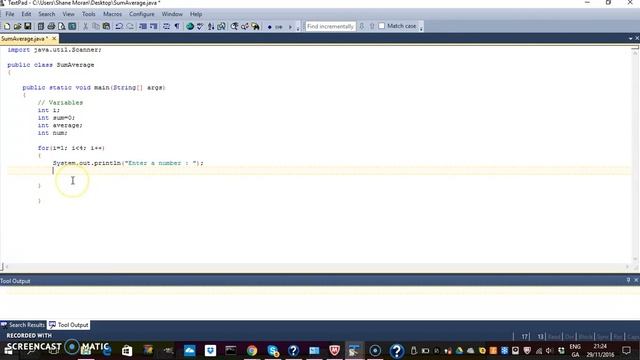640x360 pixels.
Task: Open the Manage Files toolbar icon
Action: coord(40,26)
